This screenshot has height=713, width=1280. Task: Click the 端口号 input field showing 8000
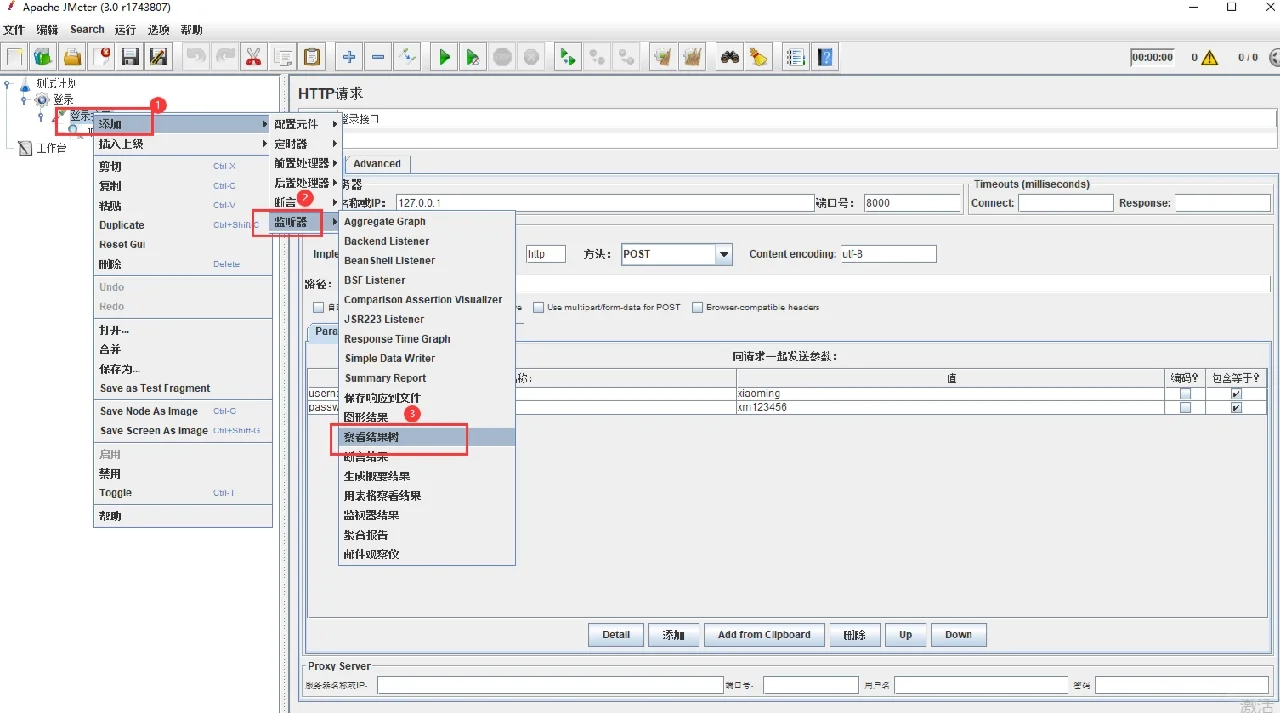coord(911,203)
